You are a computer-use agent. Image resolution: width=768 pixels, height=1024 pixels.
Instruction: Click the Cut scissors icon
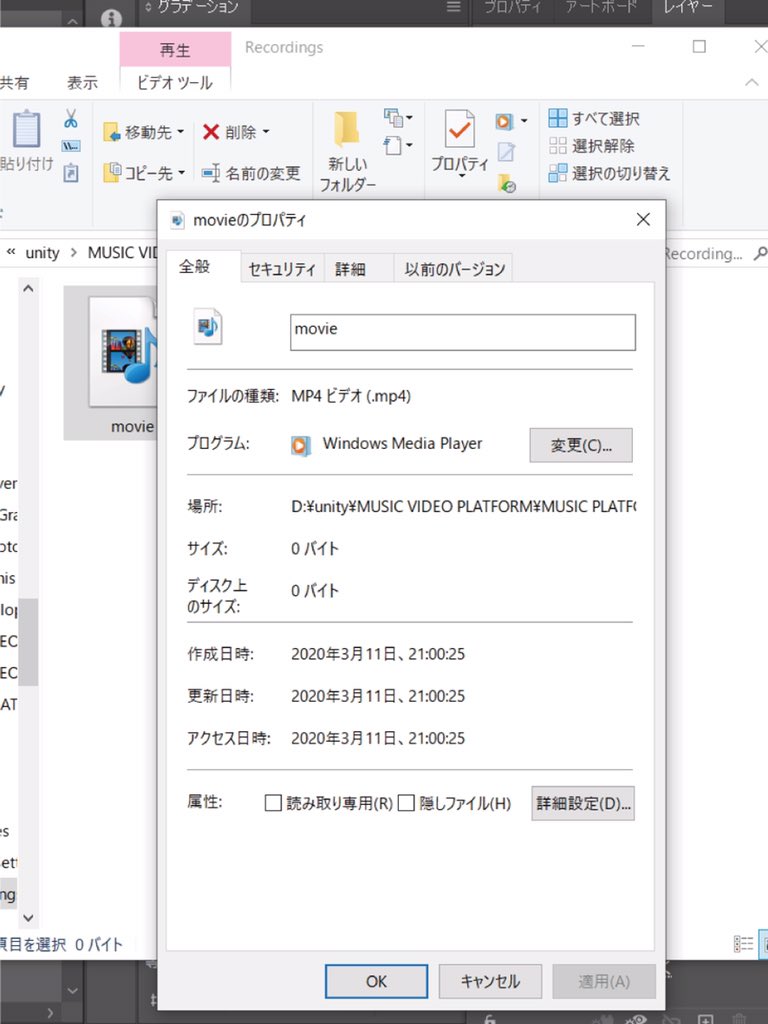pos(71,118)
